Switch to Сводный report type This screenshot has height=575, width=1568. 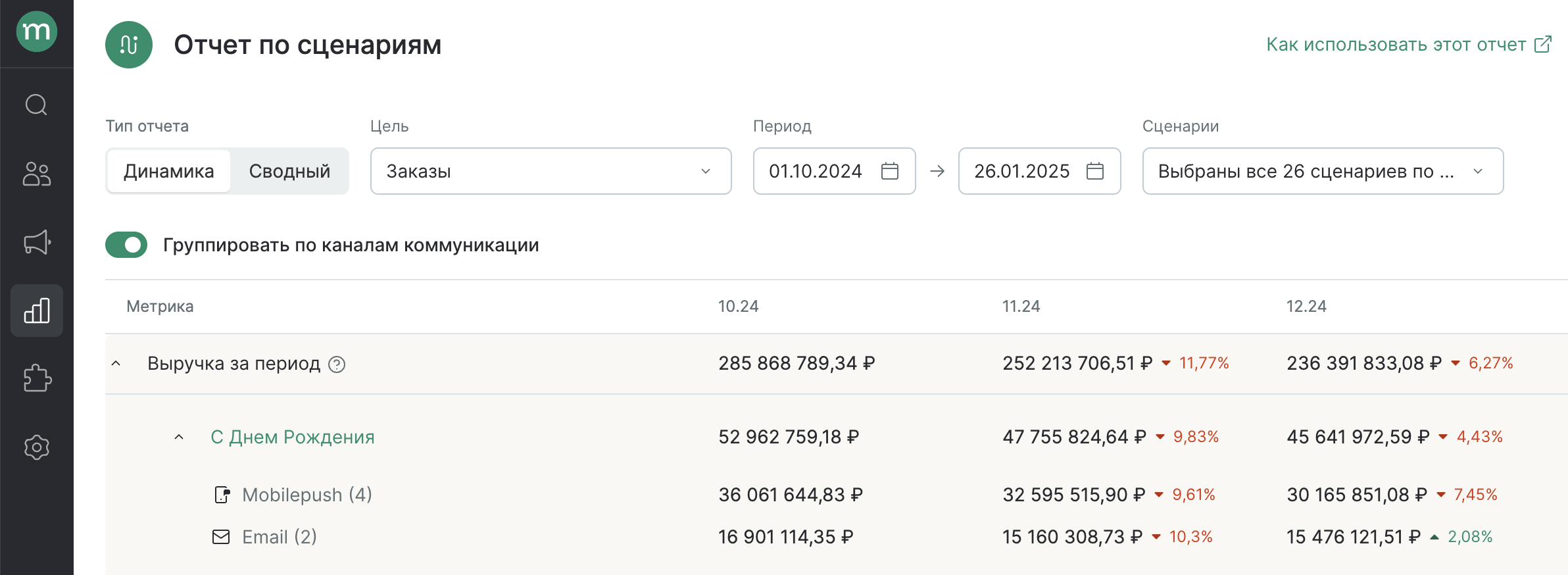coord(289,171)
